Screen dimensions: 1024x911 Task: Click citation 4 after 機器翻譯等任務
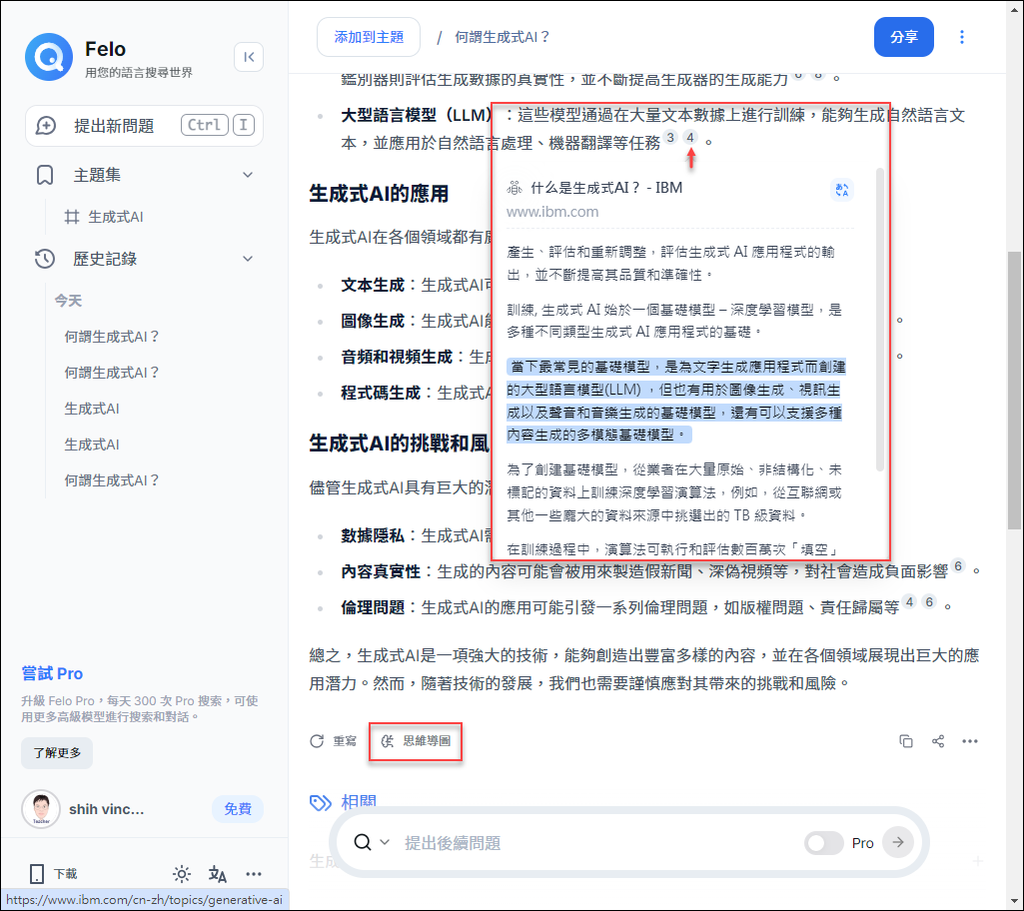pos(690,137)
